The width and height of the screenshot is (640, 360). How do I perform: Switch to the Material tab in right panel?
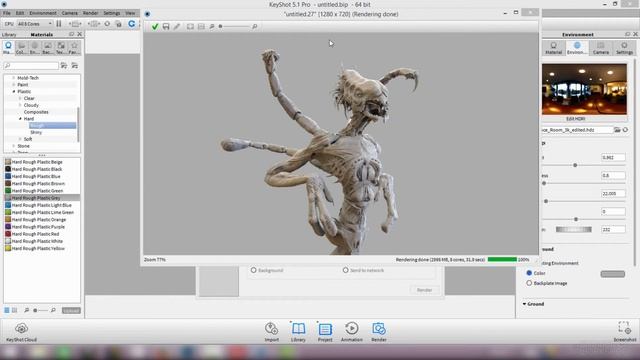(553, 48)
